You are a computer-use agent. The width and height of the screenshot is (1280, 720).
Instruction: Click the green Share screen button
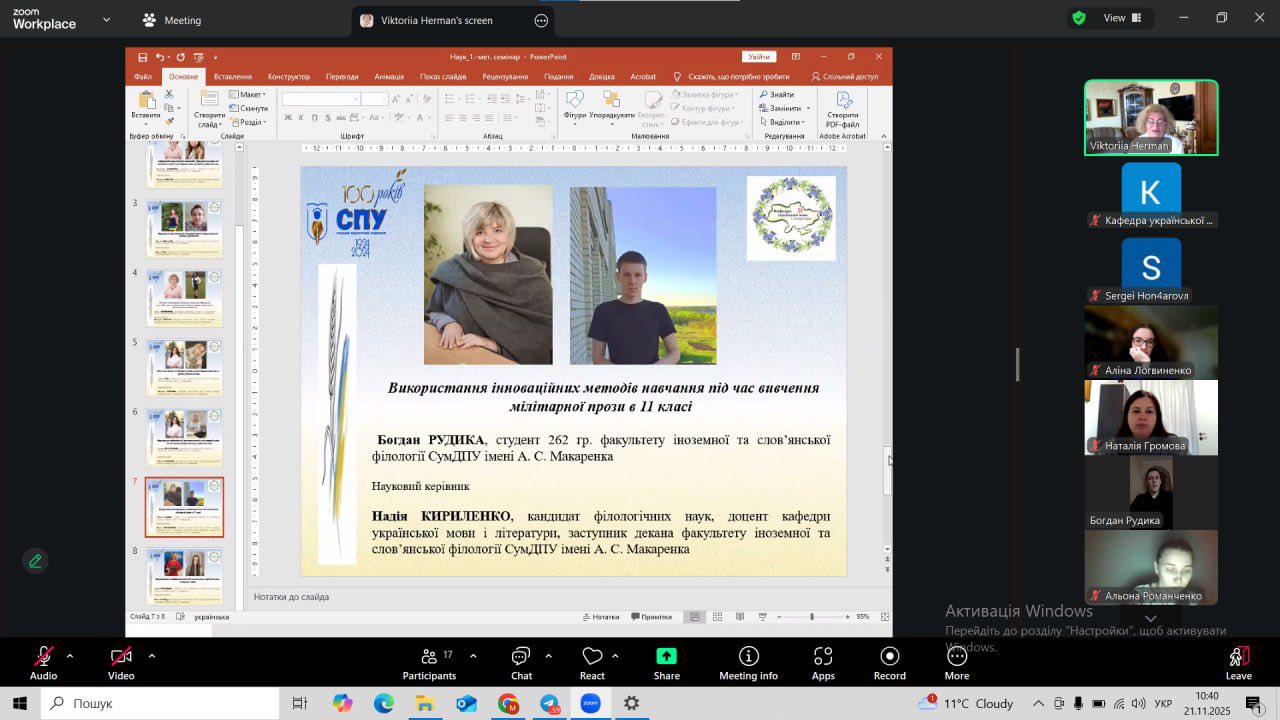coord(666,663)
